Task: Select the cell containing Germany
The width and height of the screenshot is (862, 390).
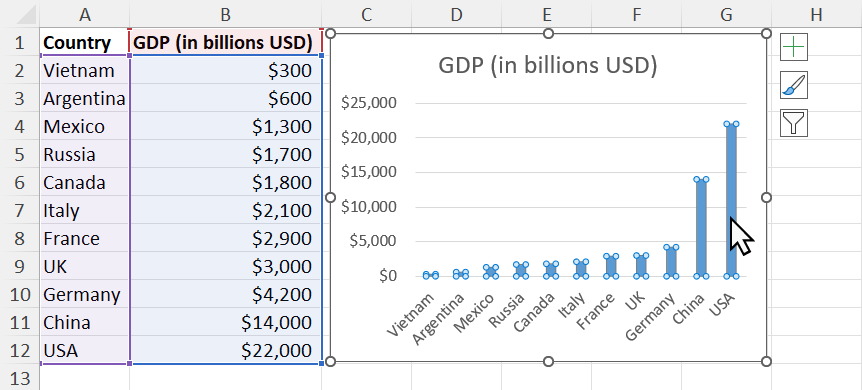Action: click(x=85, y=294)
